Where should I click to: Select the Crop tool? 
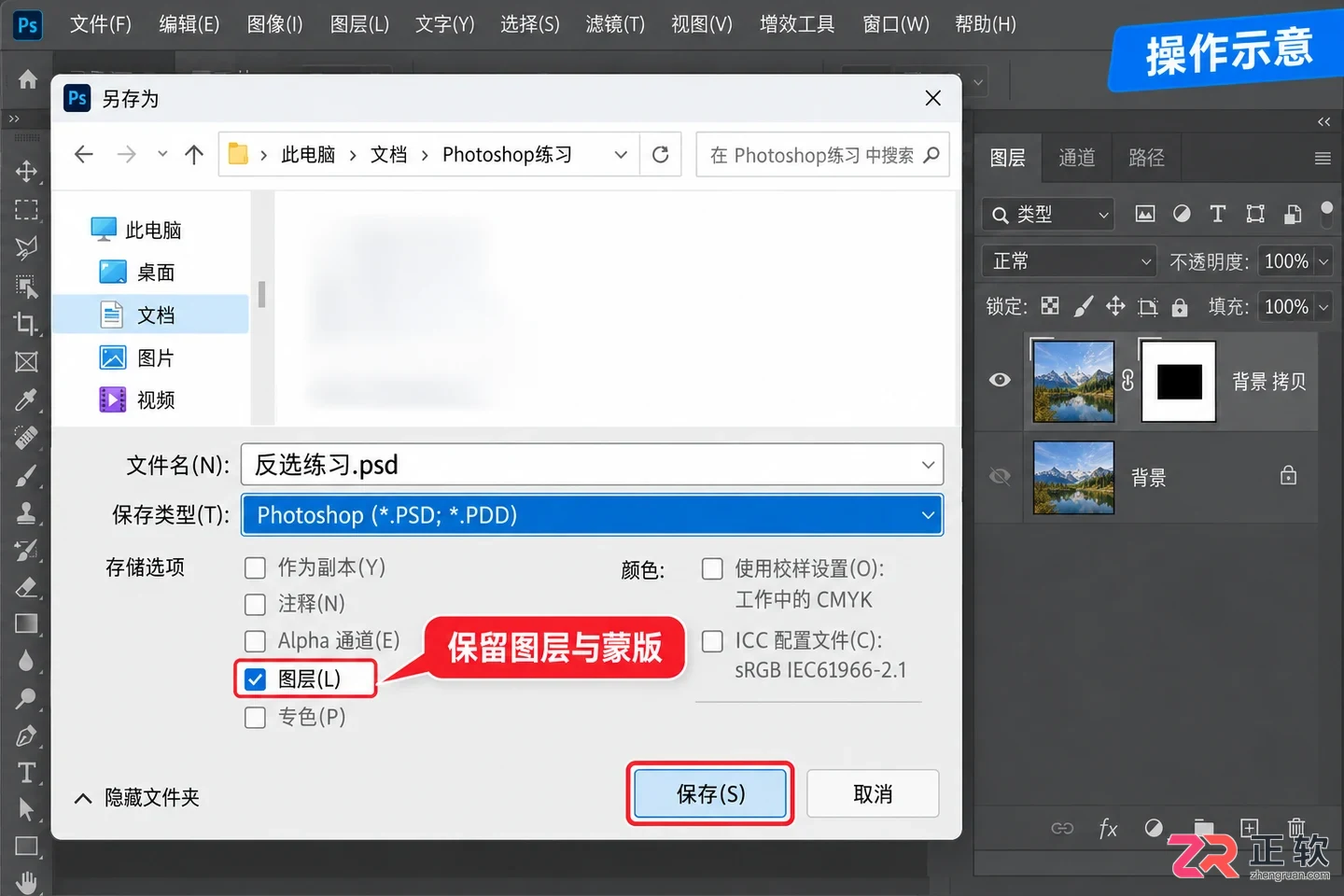click(26, 324)
